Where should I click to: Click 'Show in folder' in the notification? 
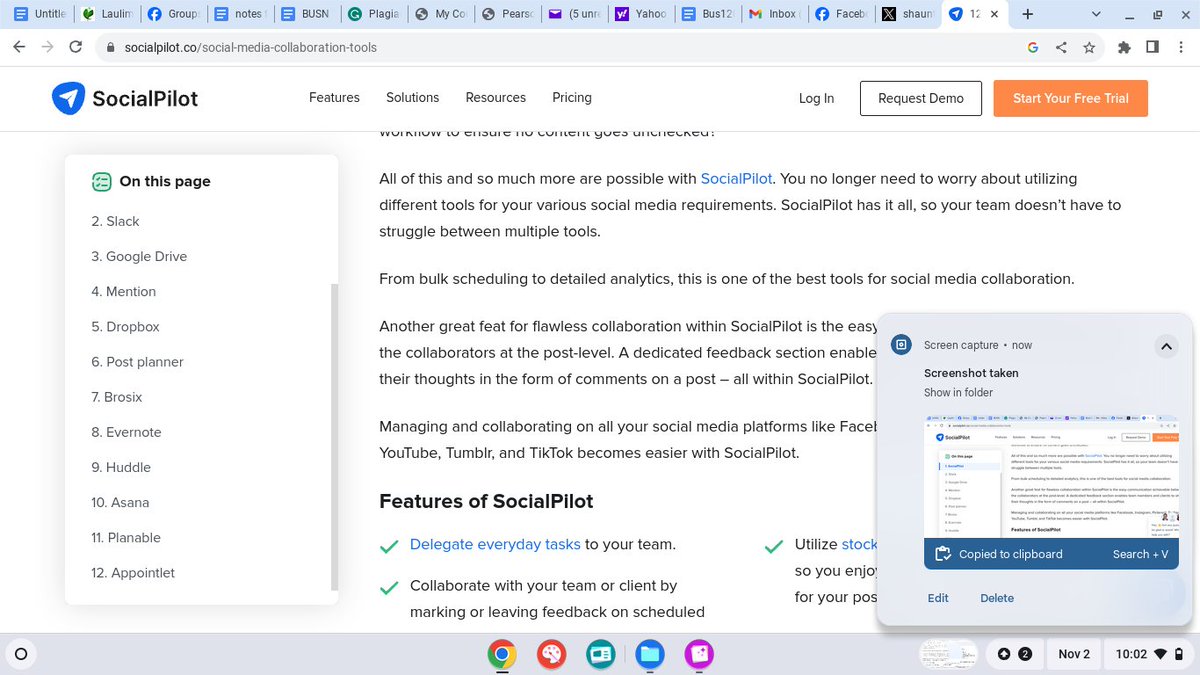[x=958, y=392]
